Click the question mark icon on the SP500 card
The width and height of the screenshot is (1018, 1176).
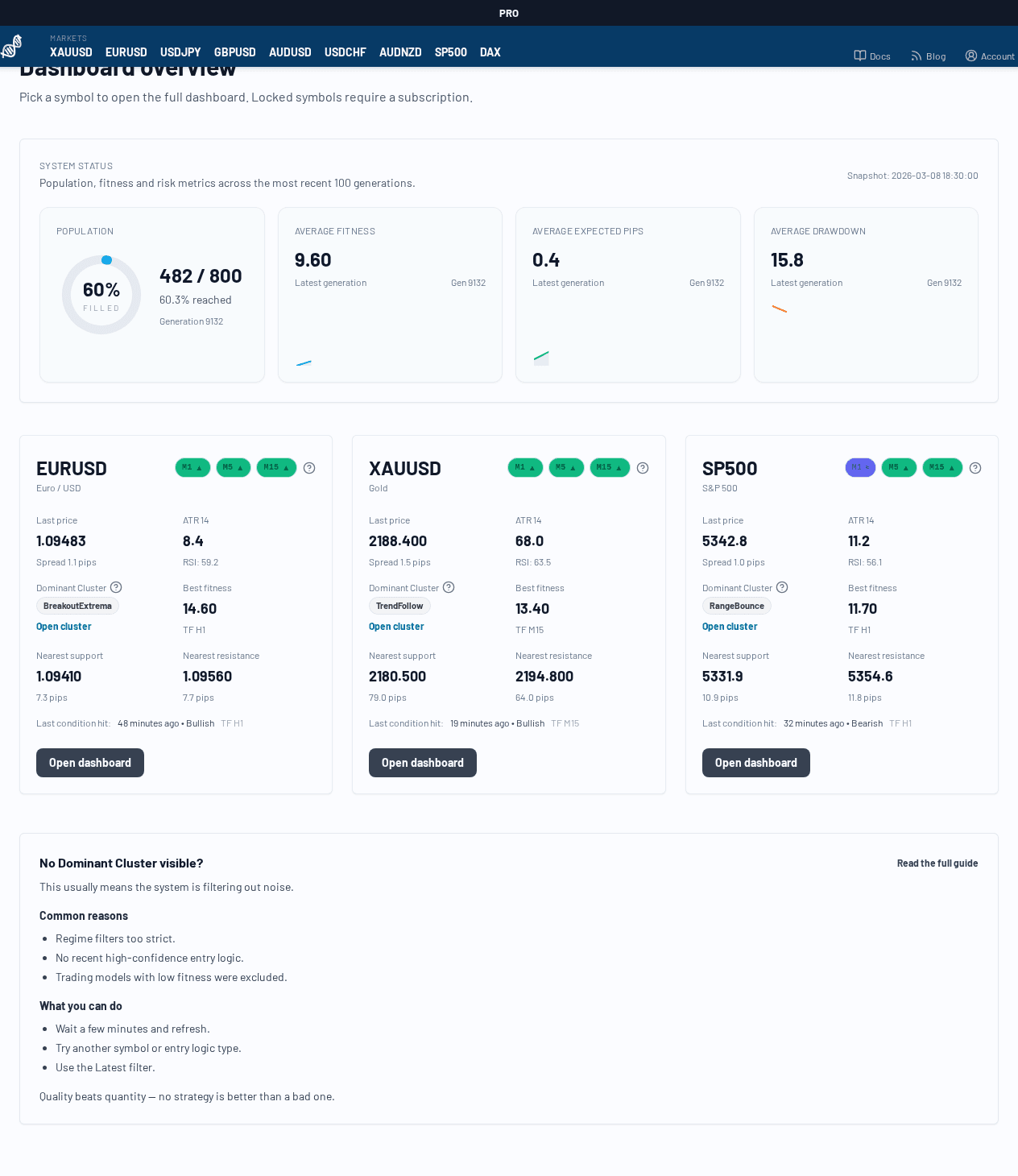tap(975, 467)
